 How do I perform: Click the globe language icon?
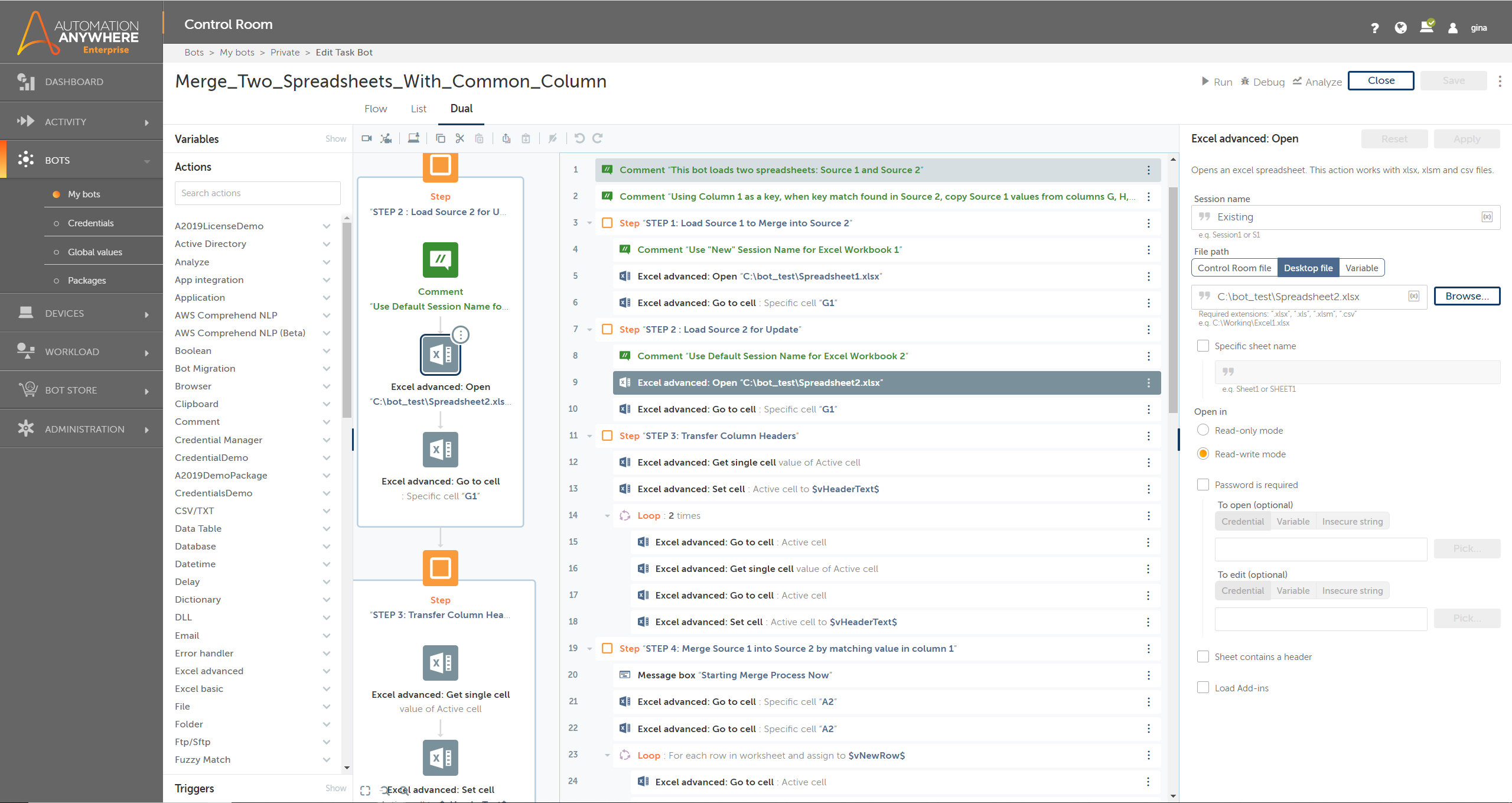[1400, 28]
